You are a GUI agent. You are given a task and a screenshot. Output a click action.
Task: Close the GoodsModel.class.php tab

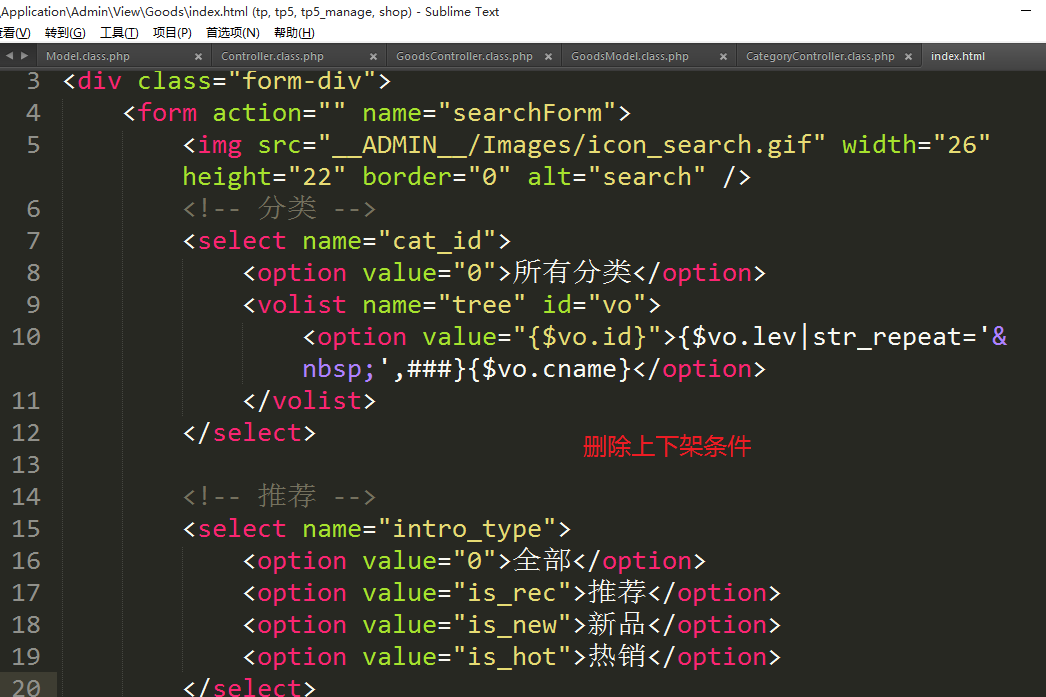pos(723,57)
